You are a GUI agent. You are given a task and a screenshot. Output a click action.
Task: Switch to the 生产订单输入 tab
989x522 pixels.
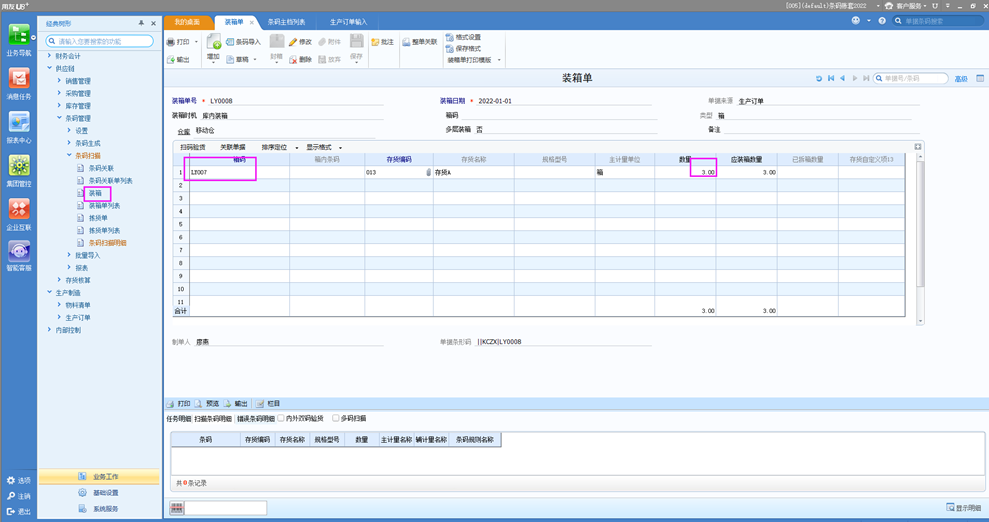click(348, 22)
